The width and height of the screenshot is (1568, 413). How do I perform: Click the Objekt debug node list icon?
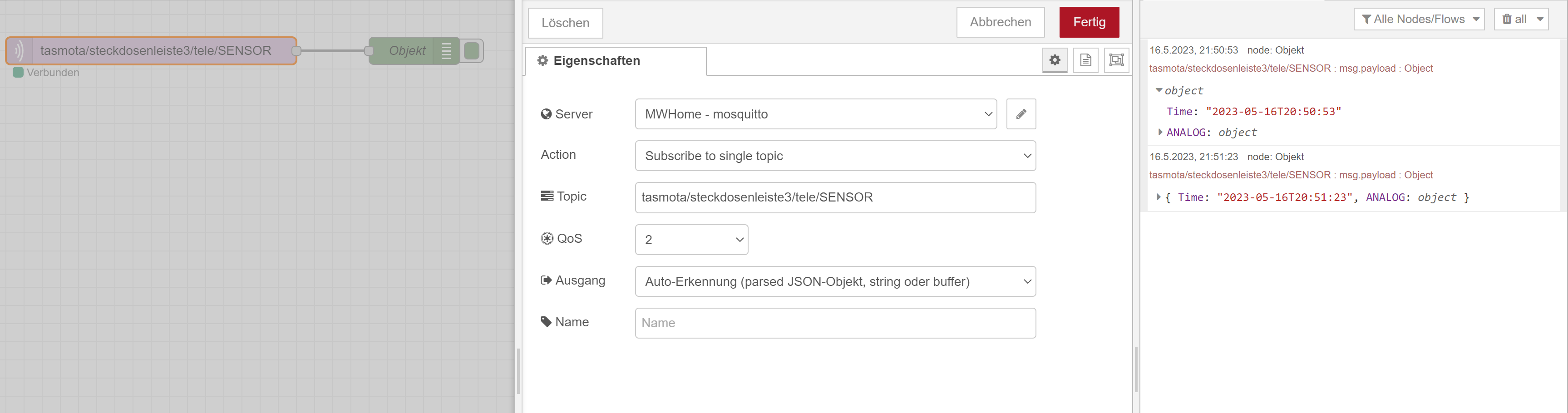446,51
